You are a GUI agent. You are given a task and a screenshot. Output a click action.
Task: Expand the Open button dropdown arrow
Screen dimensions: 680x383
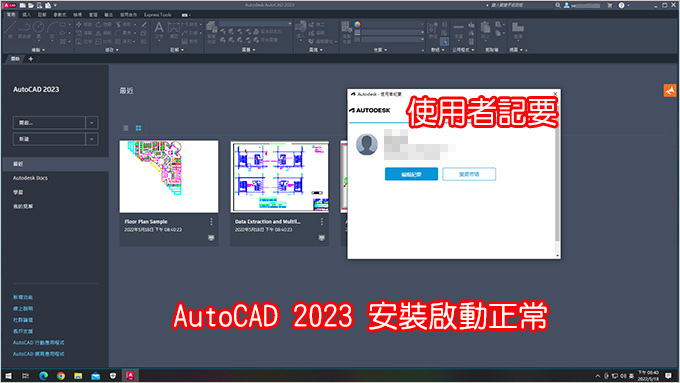92,123
